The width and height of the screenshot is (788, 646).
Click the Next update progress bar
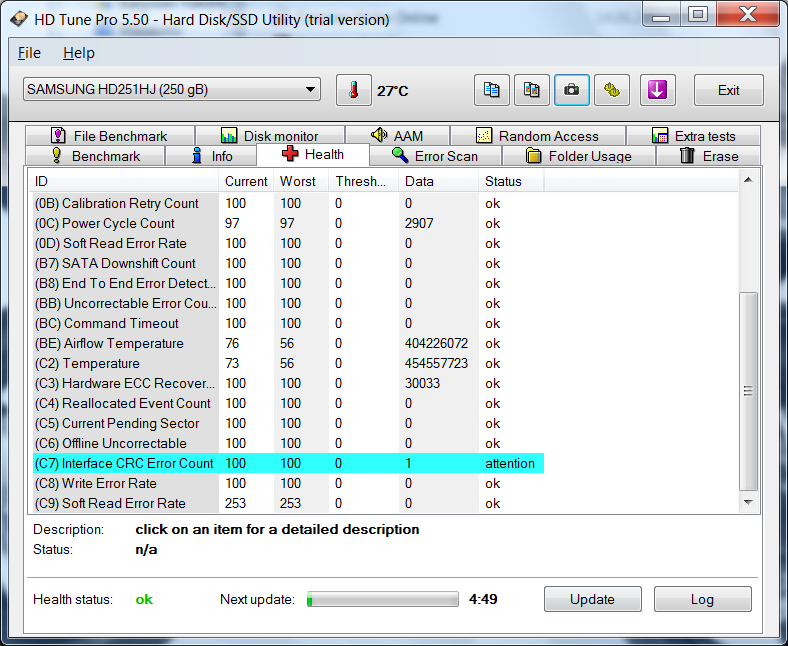tap(383, 599)
